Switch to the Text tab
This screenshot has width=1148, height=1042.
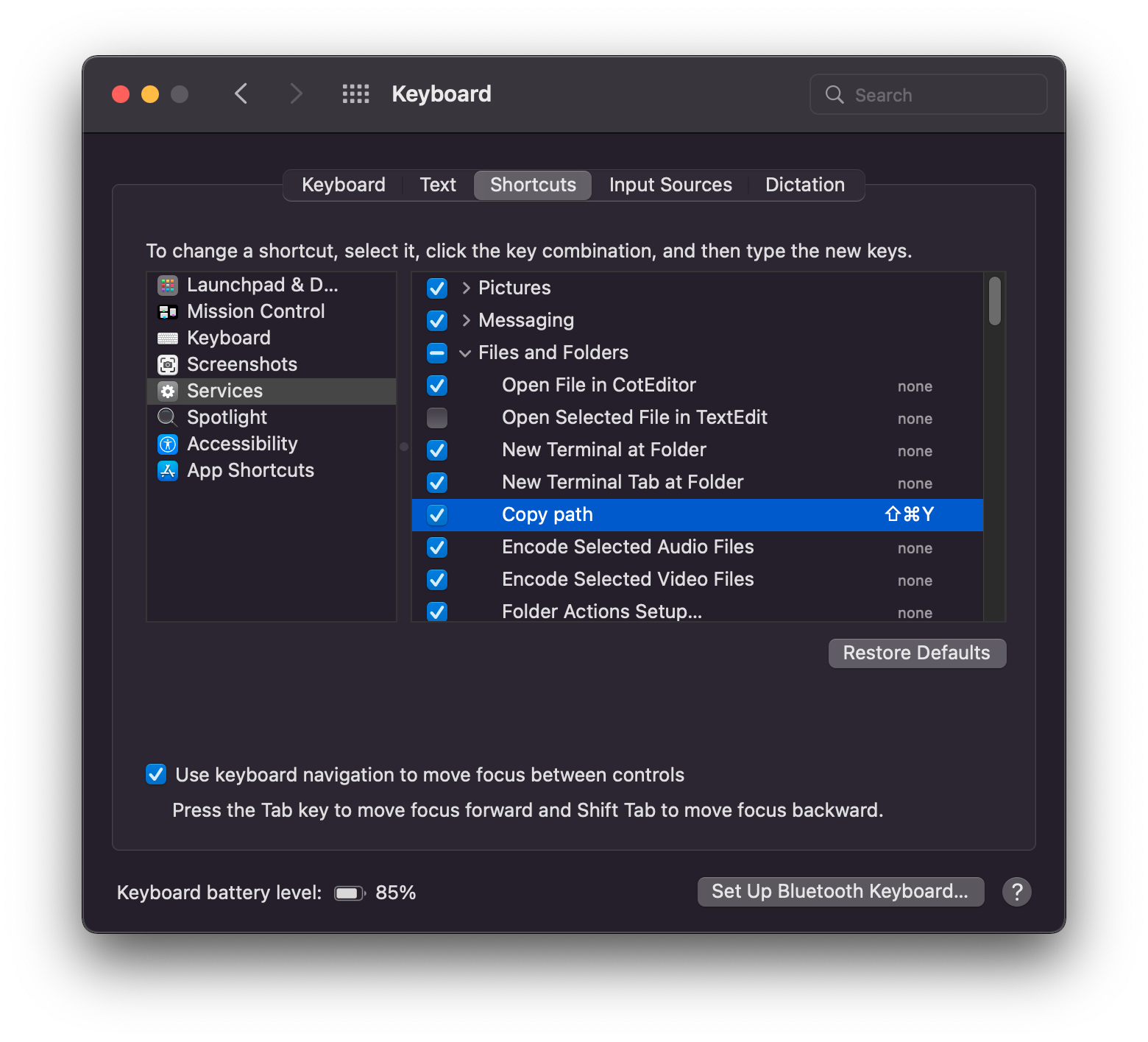point(438,185)
